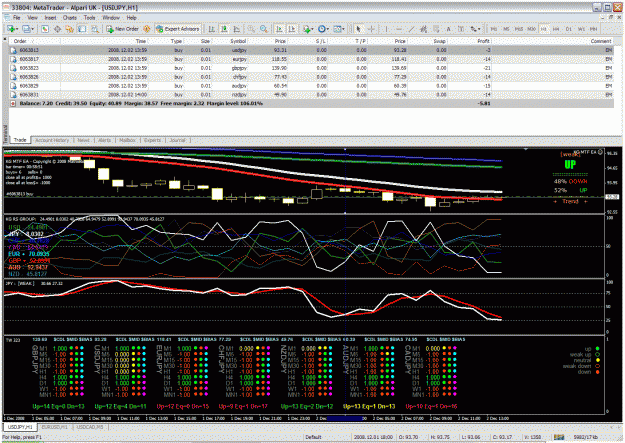Switch chart to candlestick mode icon
This screenshot has height=443, width=625.
(224, 29)
